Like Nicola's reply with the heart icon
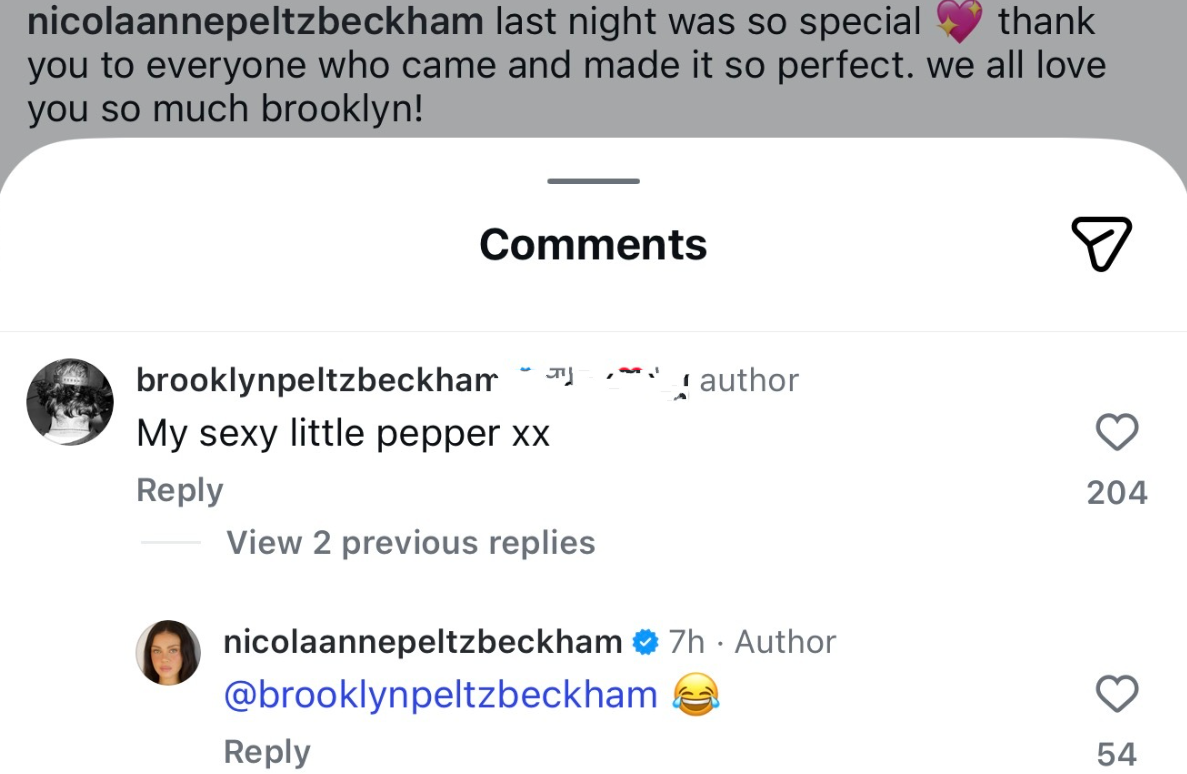The height and width of the screenshot is (774, 1187). 1117,693
